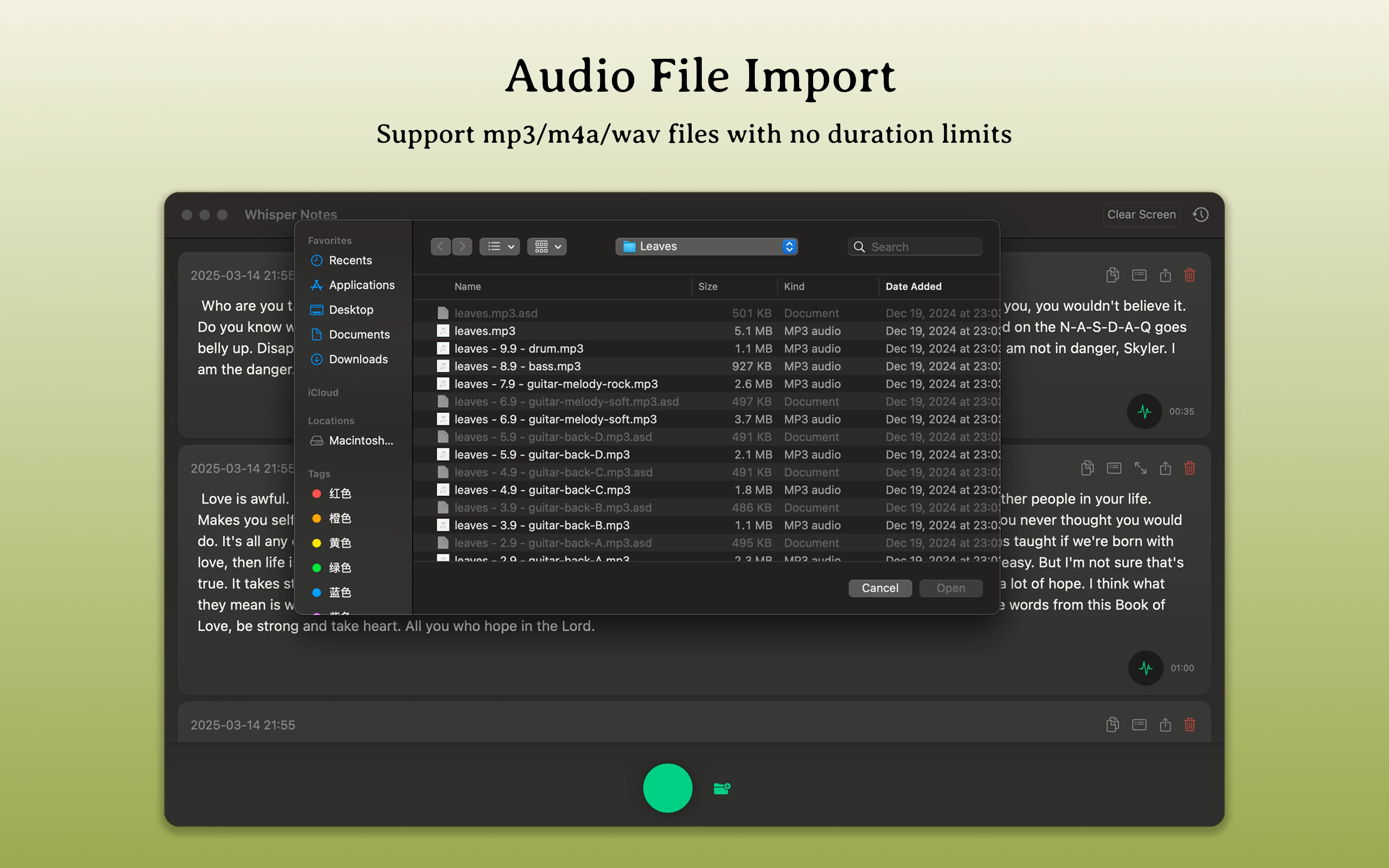This screenshot has height=868, width=1389.
Task: Click the greyed leaves.mp3.asd document row
Action: point(707,313)
